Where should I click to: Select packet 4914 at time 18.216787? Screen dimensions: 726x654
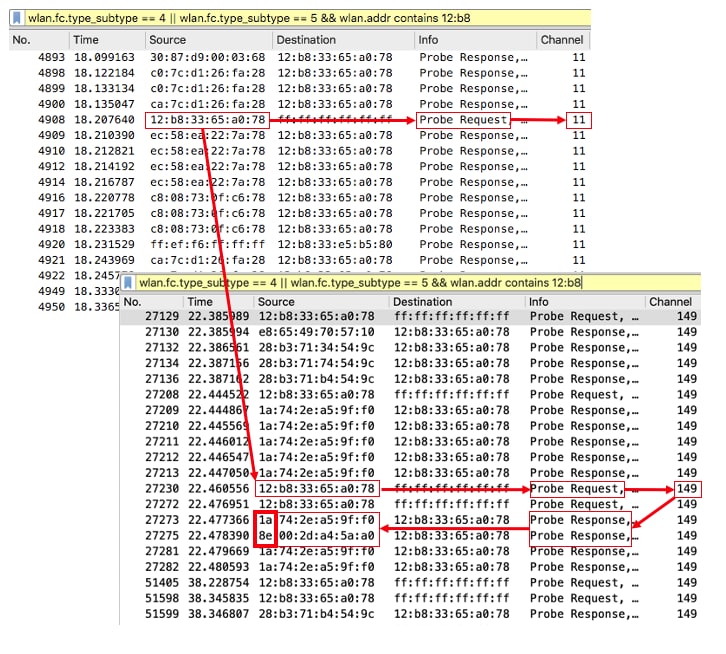point(300,182)
